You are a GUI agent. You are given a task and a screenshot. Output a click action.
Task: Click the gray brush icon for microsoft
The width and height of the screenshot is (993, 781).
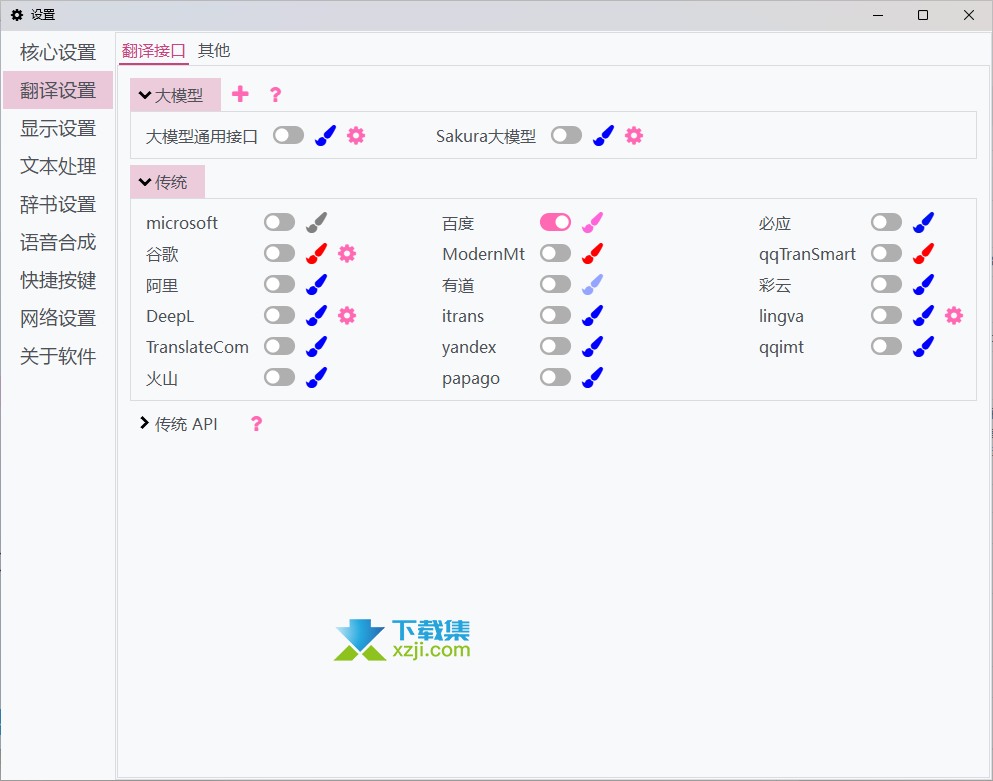[x=317, y=222]
